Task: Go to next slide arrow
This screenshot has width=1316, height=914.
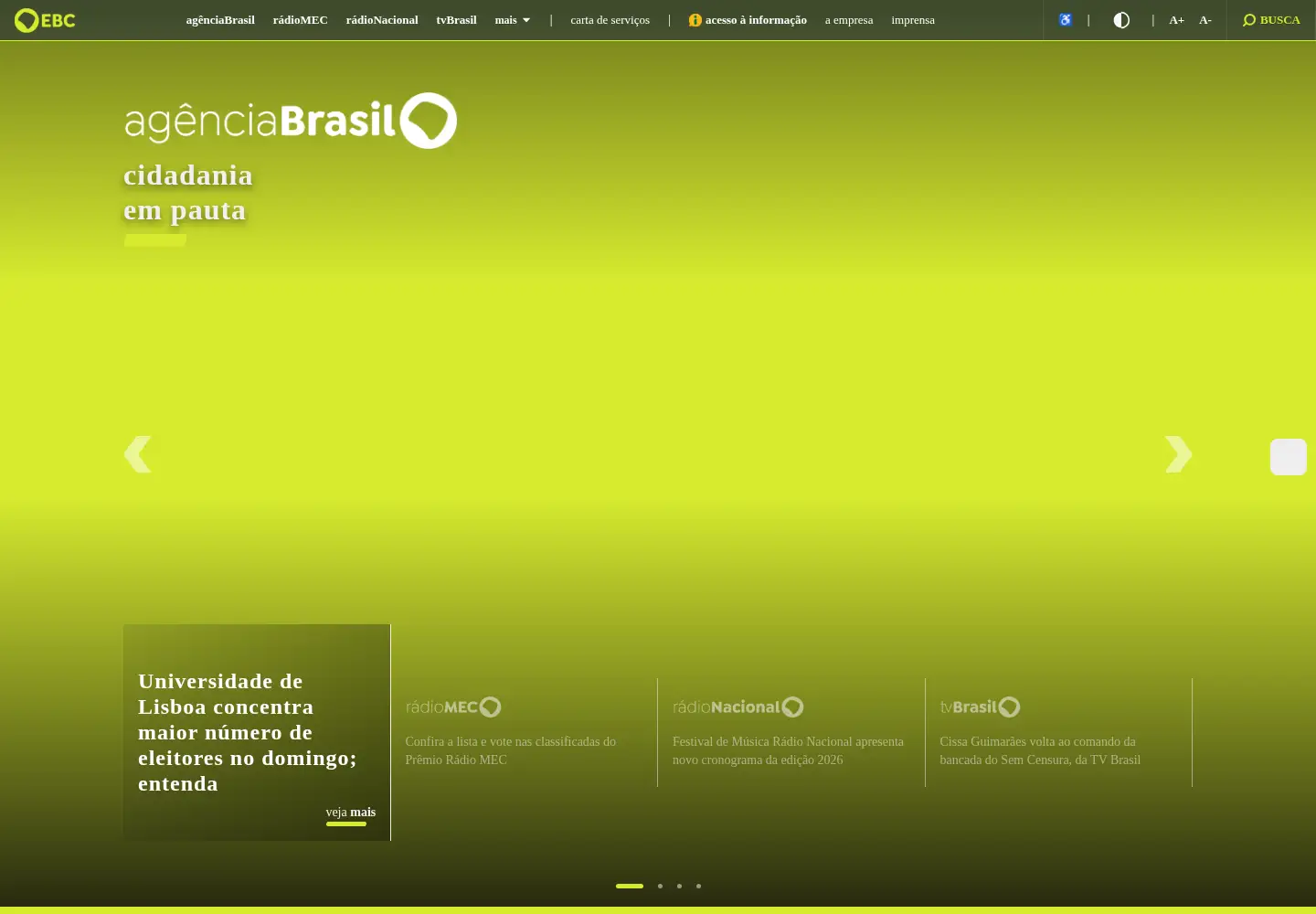Action: tap(1178, 454)
